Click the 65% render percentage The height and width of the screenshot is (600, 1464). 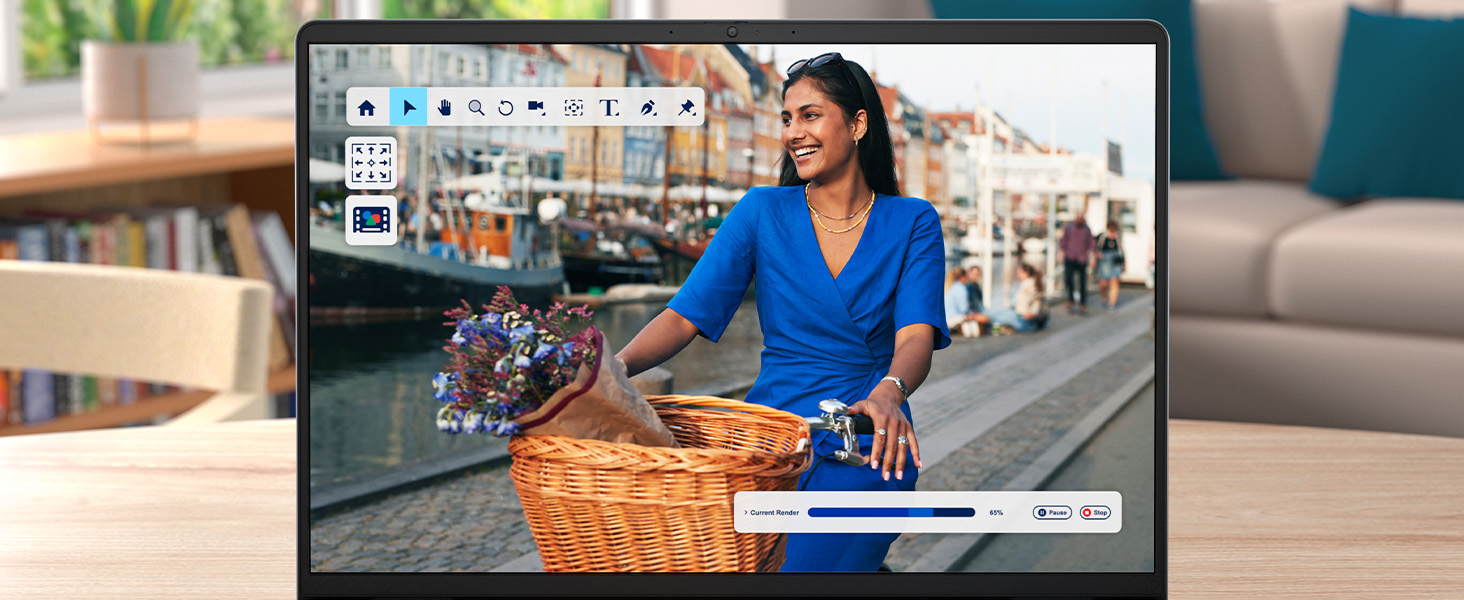[x=996, y=513]
